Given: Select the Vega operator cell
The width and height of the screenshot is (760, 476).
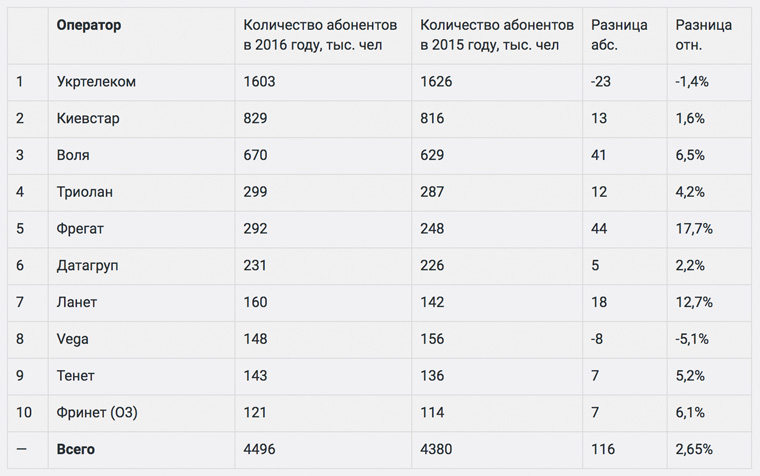Looking at the screenshot, I should click(x=73, y=339).
